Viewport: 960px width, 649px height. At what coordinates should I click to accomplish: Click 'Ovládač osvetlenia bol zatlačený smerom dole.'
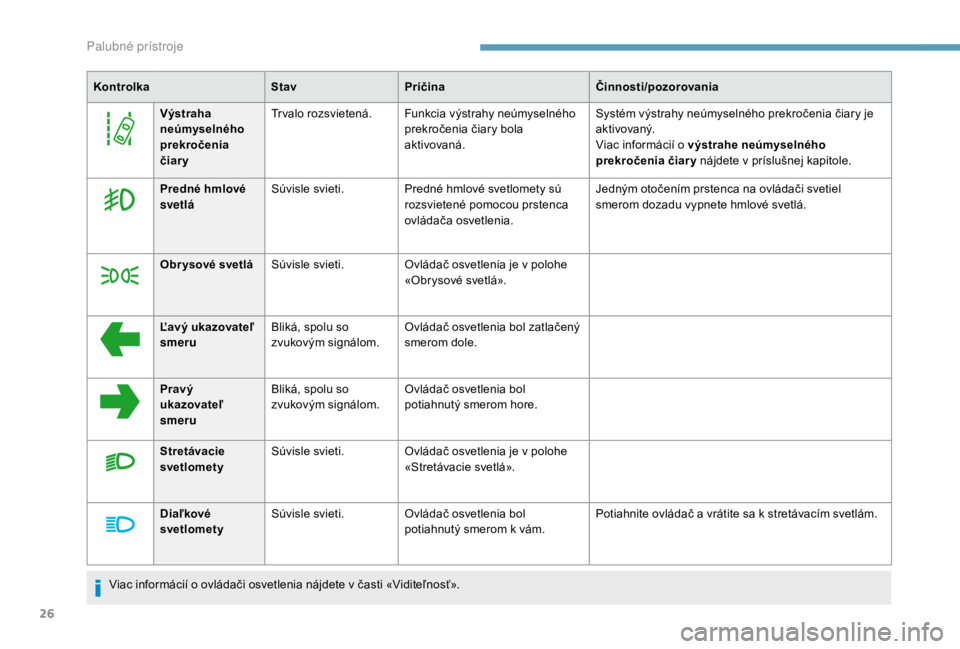pyautogui.click(x=492, y=334)
